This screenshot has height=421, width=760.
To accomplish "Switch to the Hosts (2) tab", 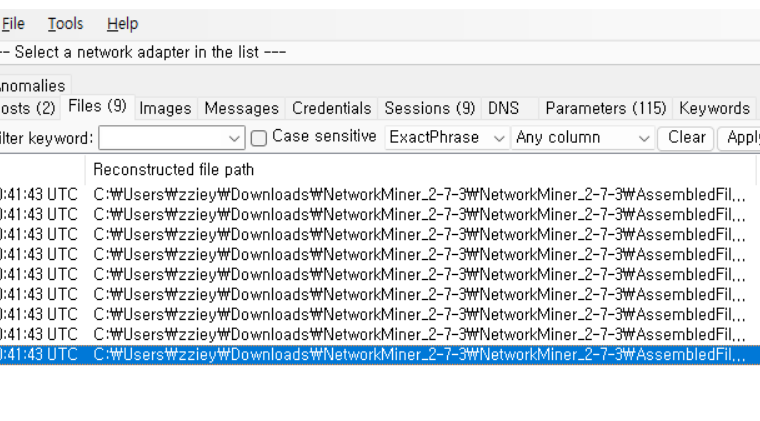I will point(28,109).
